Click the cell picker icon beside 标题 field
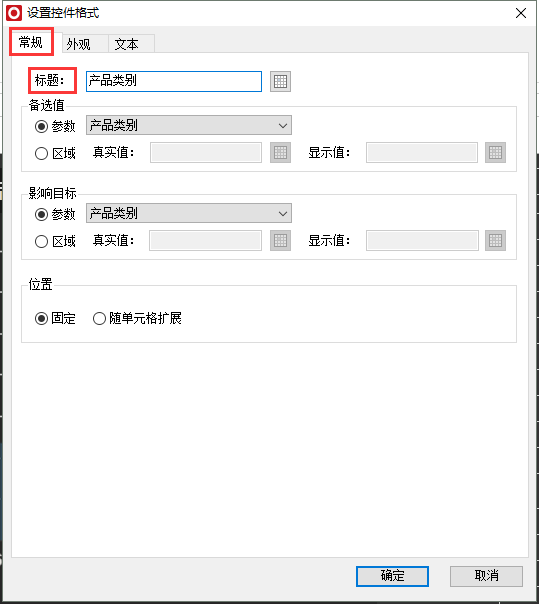The width and height of the screenshot is (539, 604). click(x=280, y=81)
